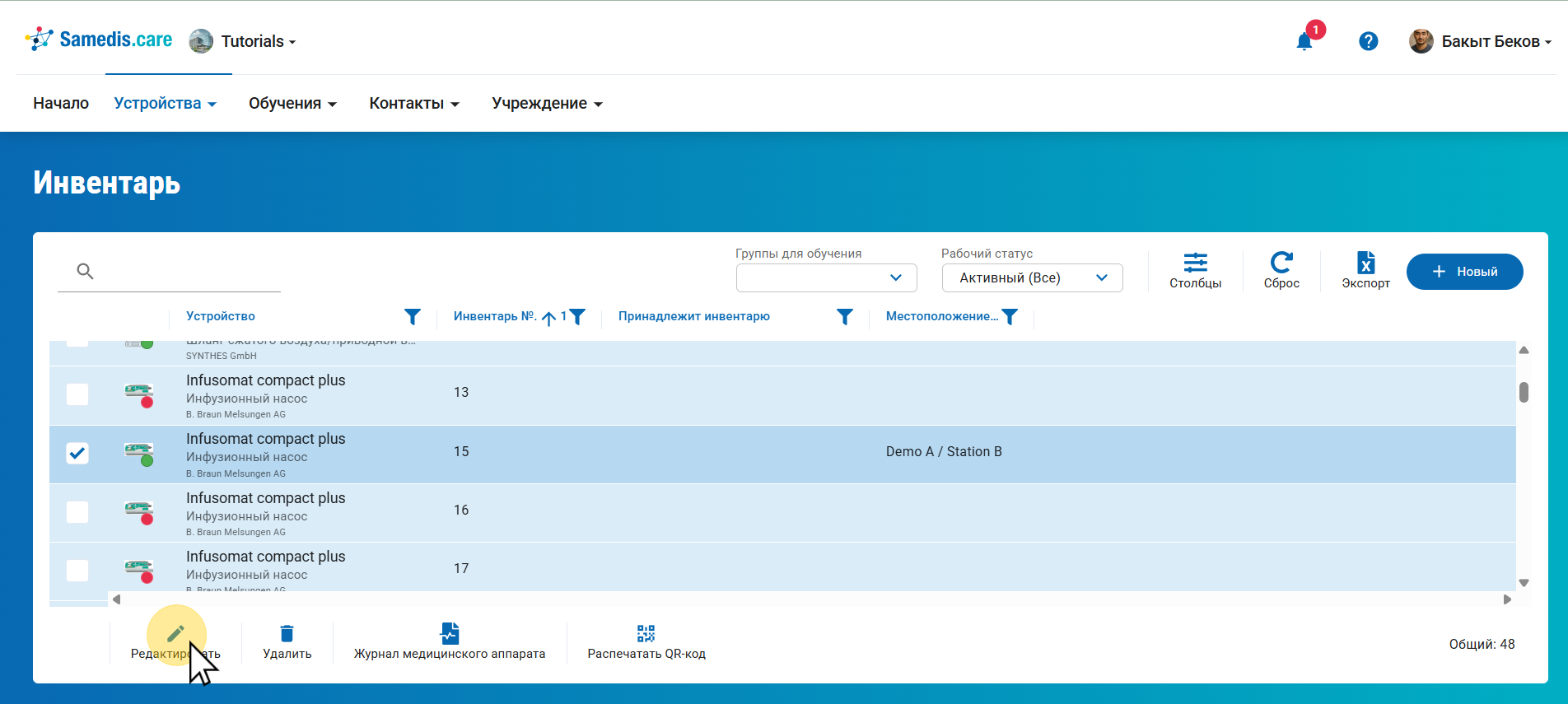Image resolution: width=1568 pixels, height=704 pixels.
Task: Open the help question mark icon
Action: point(1369,41)
